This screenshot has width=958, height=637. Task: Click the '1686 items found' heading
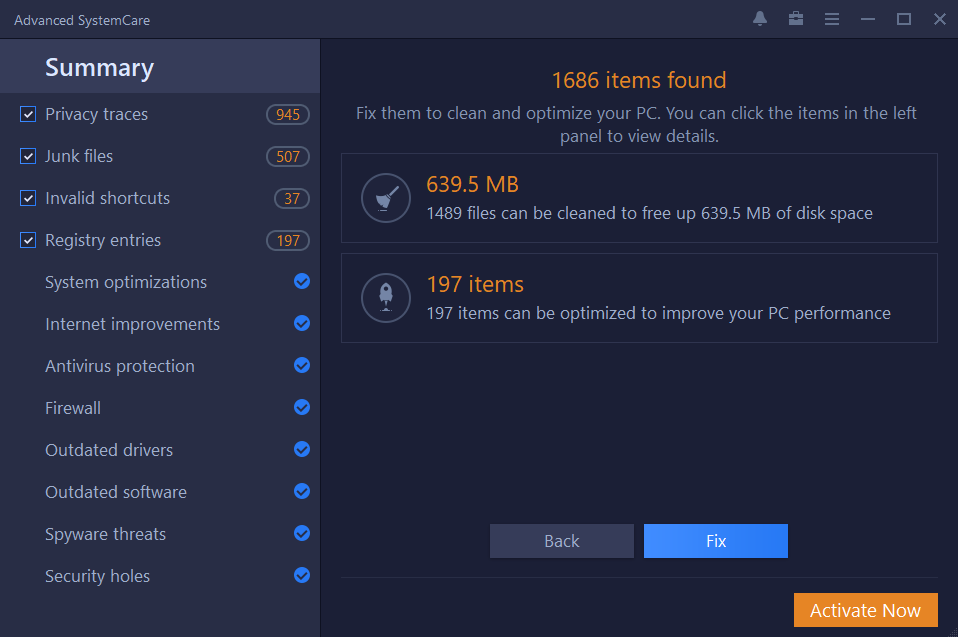coord(639,80)
